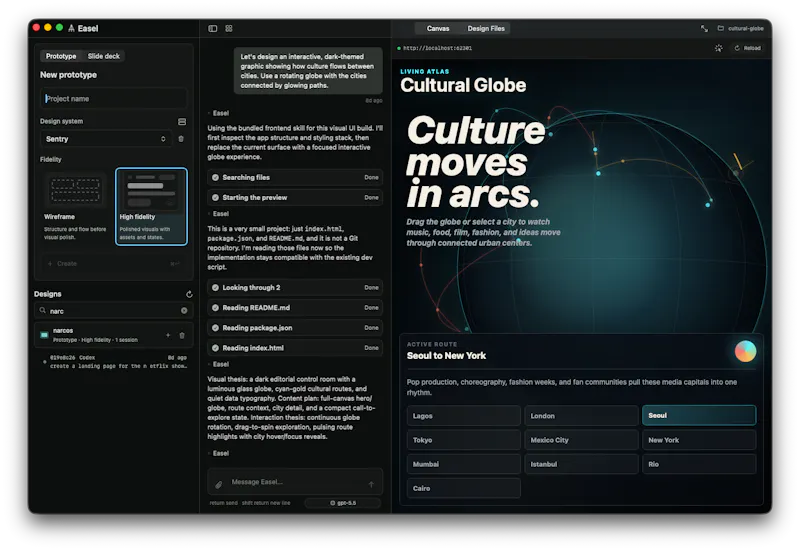
Task: Refresh the Designs list
Action: pos(189,294)
